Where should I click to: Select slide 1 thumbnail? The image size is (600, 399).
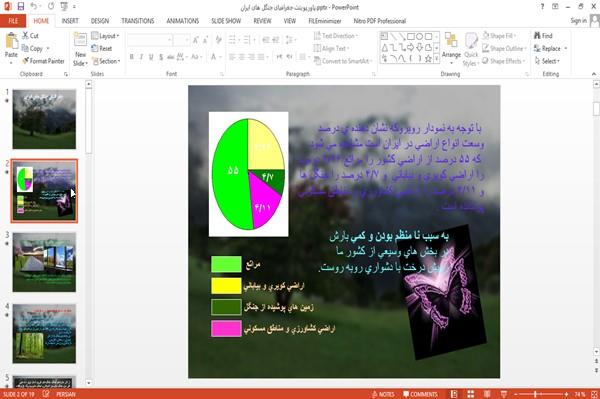pos(44,119)
